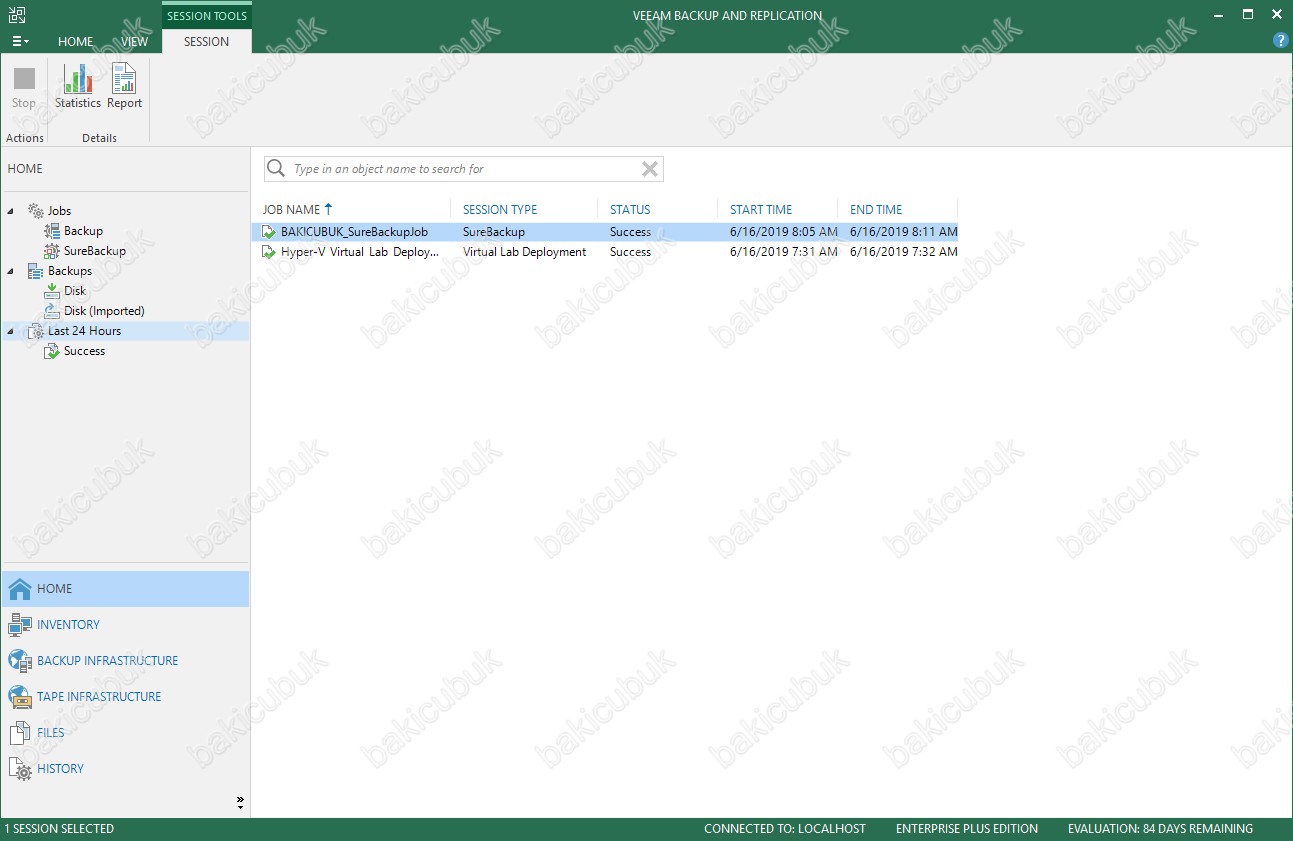
Task: Click the Tape Infrastructure icon
Action: 20,697
